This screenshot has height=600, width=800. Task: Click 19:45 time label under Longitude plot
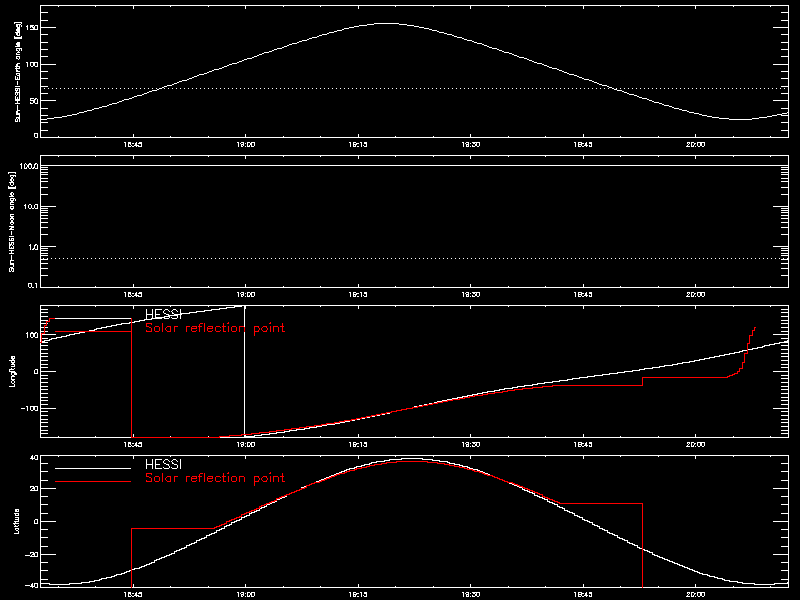583,444
